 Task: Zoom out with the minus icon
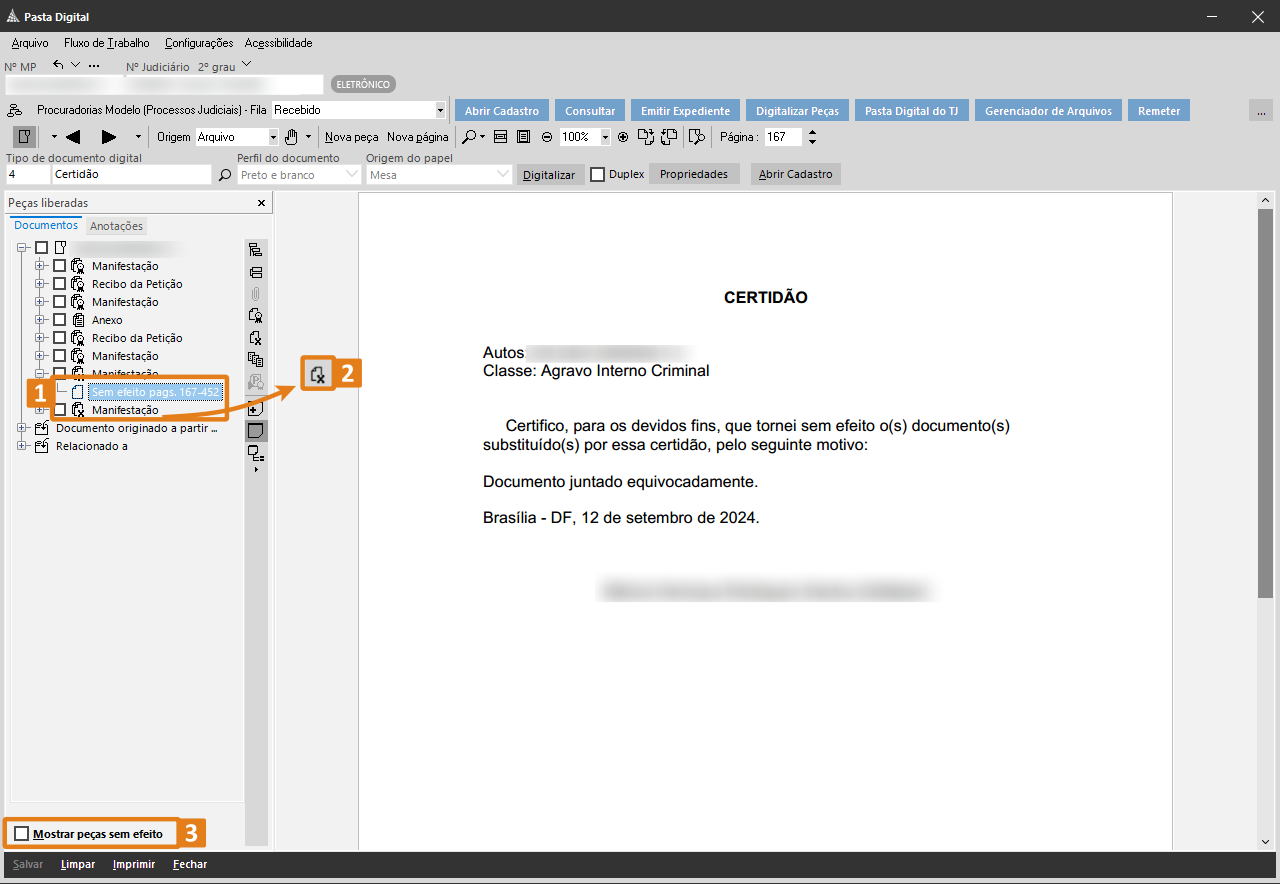[x=547, y=137]
